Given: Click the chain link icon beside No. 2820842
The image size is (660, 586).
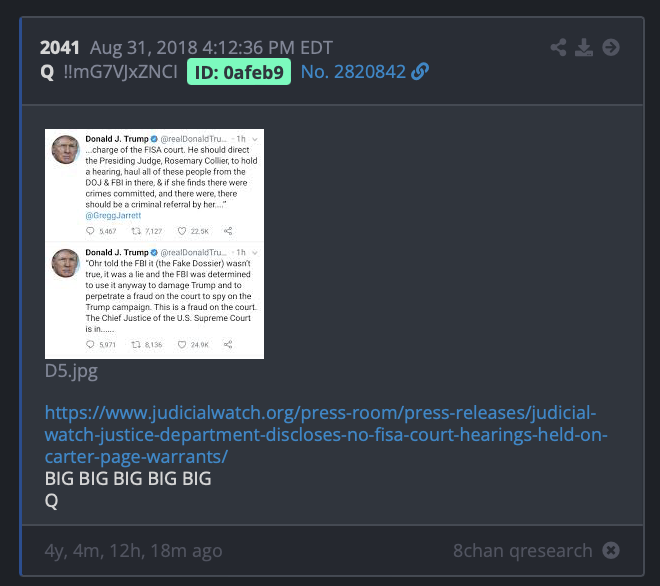Looking at the screenshot, I should tap(420, 72).
